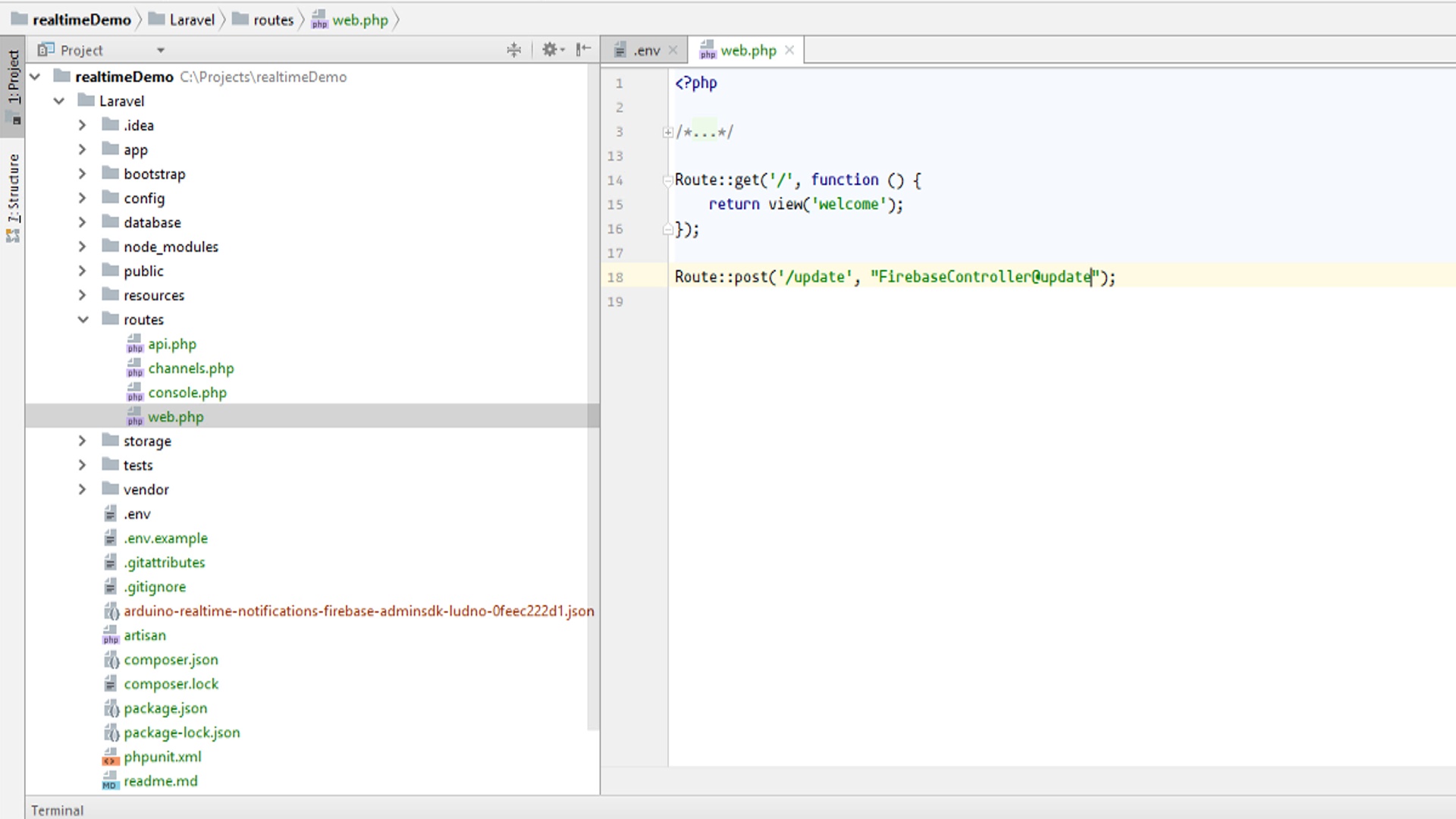Viewport: 1456px width, 819px height.
Task: Click the .env.example file icon
Action: pos(111,538)
